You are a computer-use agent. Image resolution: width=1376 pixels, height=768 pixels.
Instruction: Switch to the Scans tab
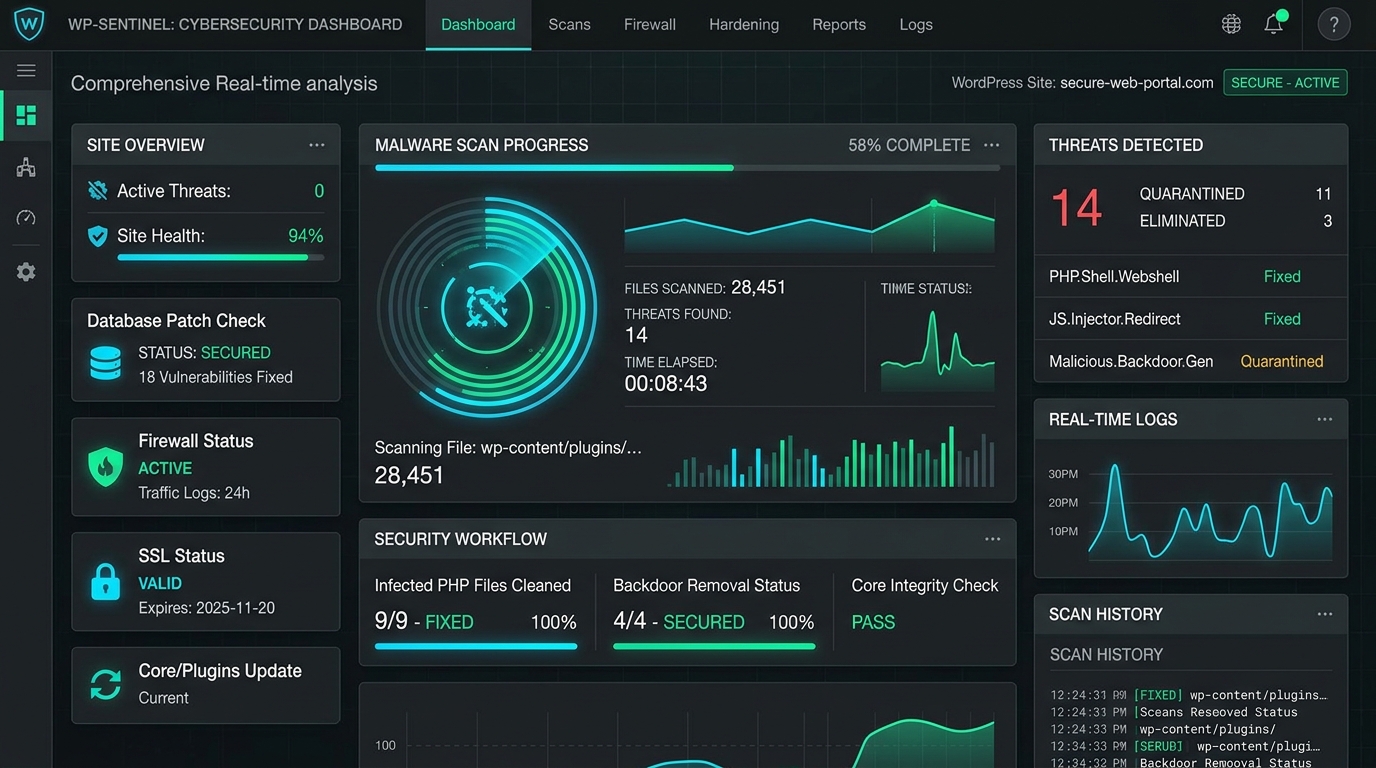[x=569, y=24]
